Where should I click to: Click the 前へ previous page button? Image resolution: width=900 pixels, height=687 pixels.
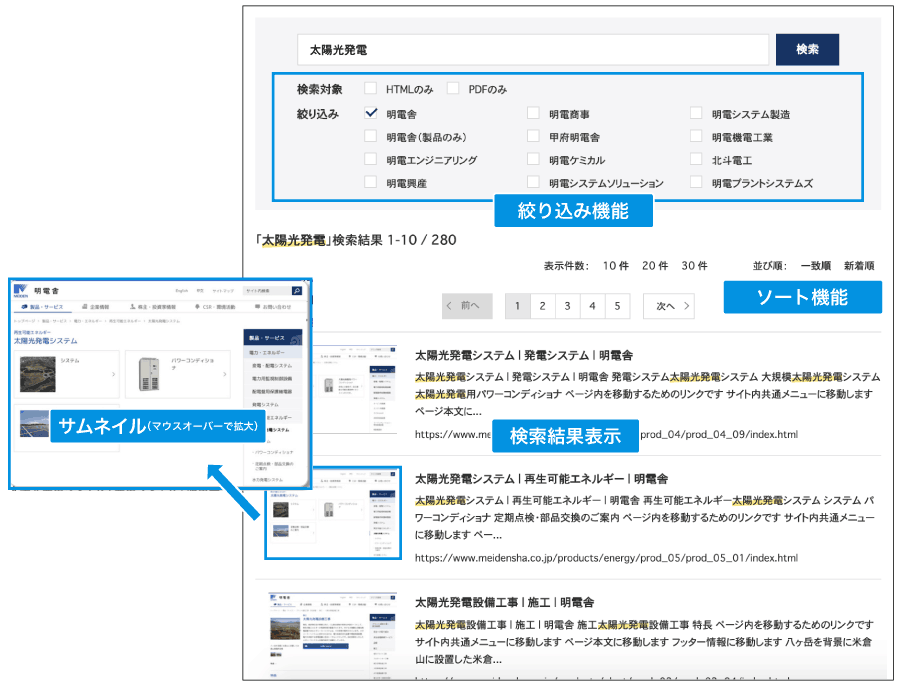click(467, 306)
